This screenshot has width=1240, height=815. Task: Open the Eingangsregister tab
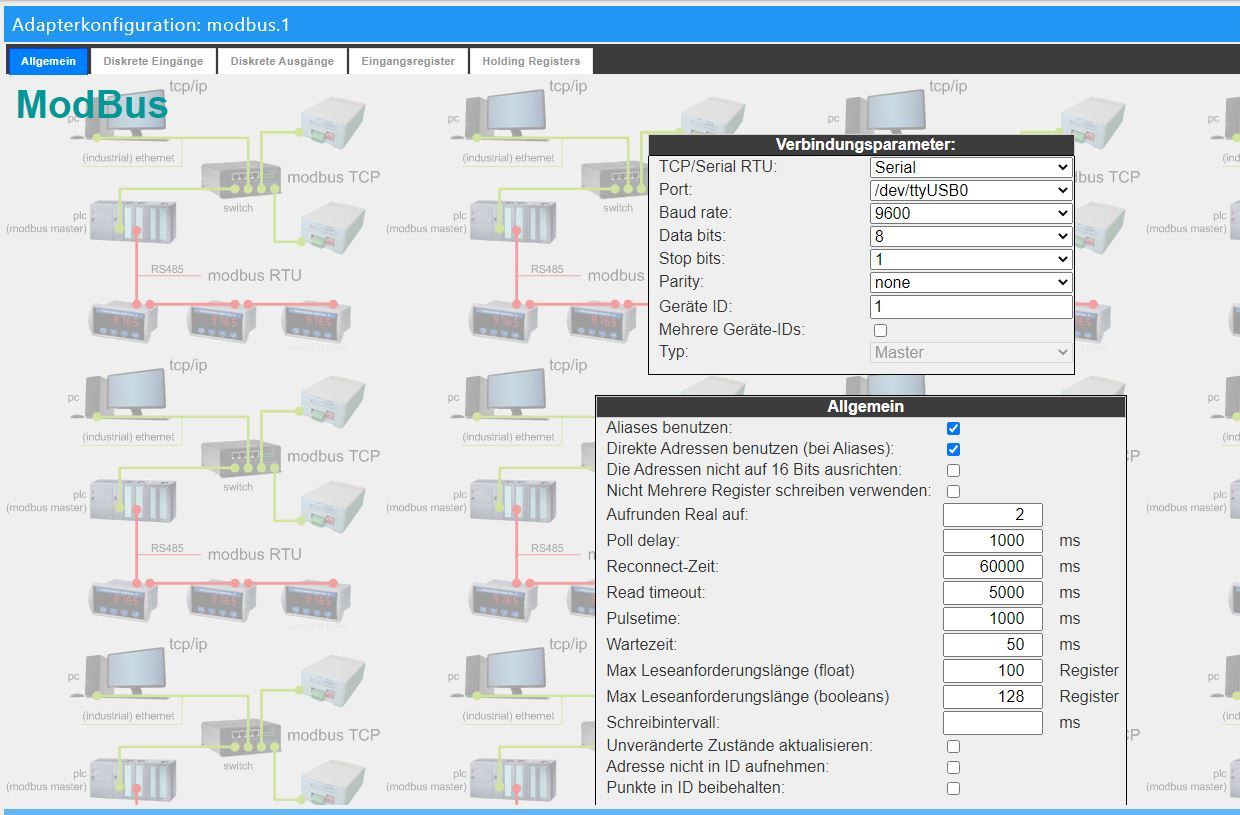[x=408, y=61]
